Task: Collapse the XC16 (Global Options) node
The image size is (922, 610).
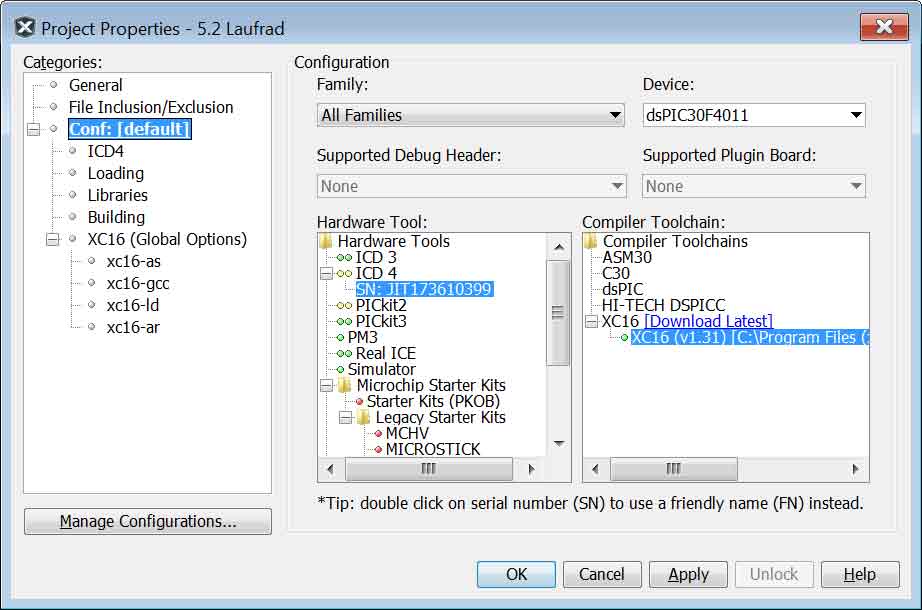Action: 53,239
